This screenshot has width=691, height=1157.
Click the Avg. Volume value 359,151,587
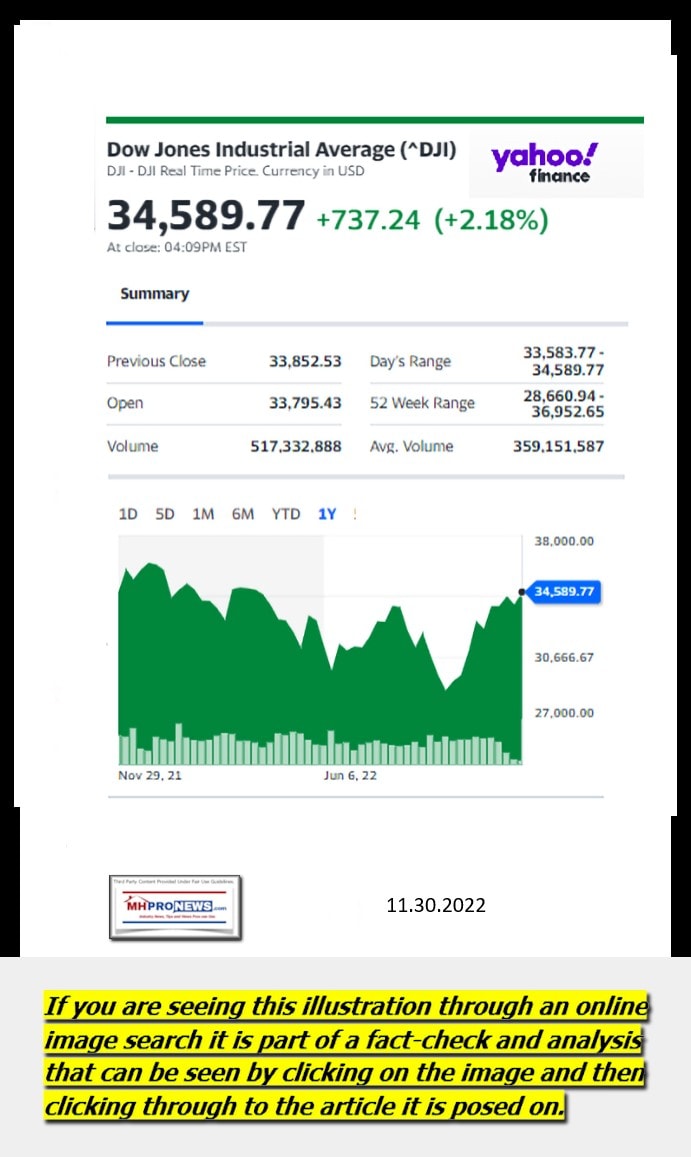pos(558,446)
